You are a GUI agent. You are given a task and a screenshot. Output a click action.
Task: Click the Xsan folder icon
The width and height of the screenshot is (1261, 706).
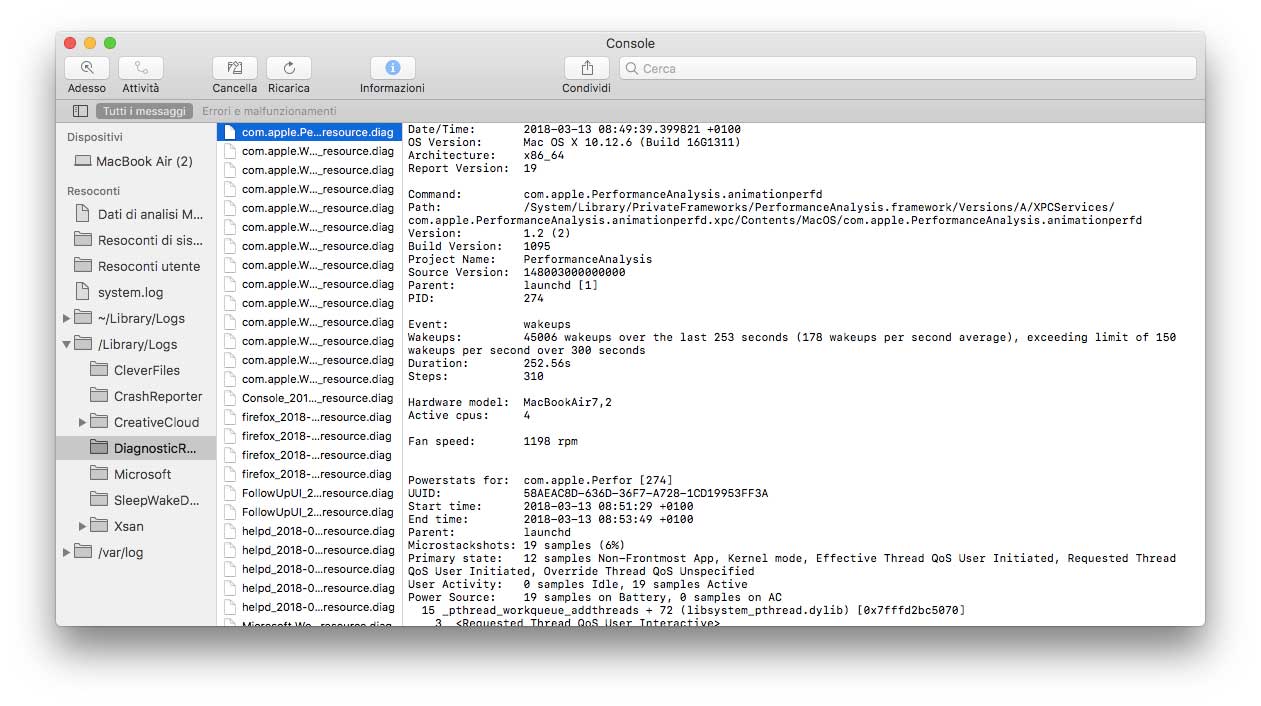click(x=99, y=526)
